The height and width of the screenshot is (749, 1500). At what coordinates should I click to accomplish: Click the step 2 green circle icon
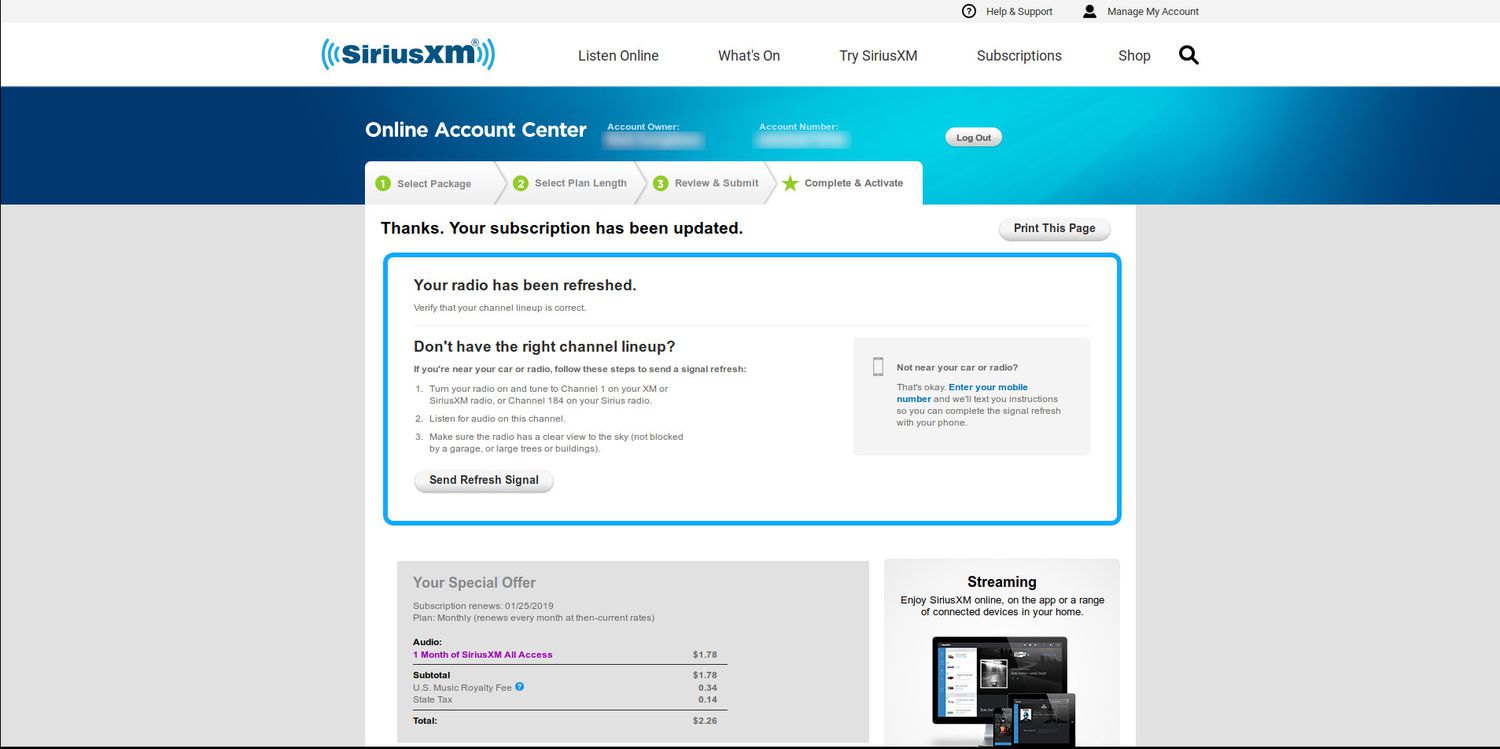point(520,183)
